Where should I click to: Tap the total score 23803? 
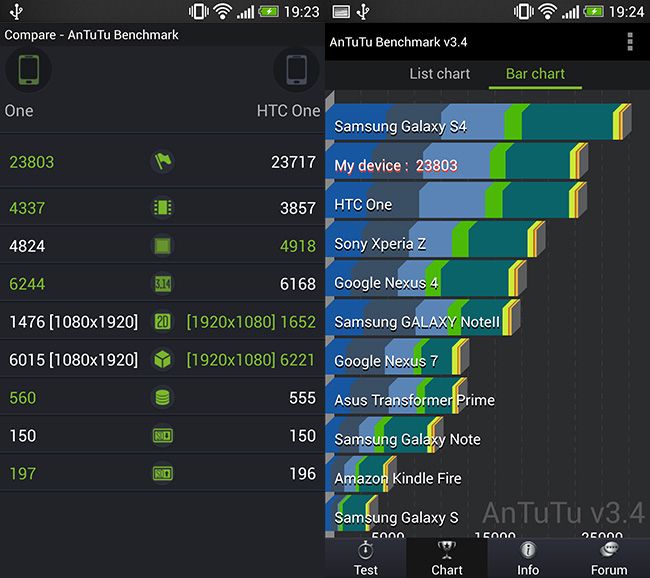(x=32, y=162)
